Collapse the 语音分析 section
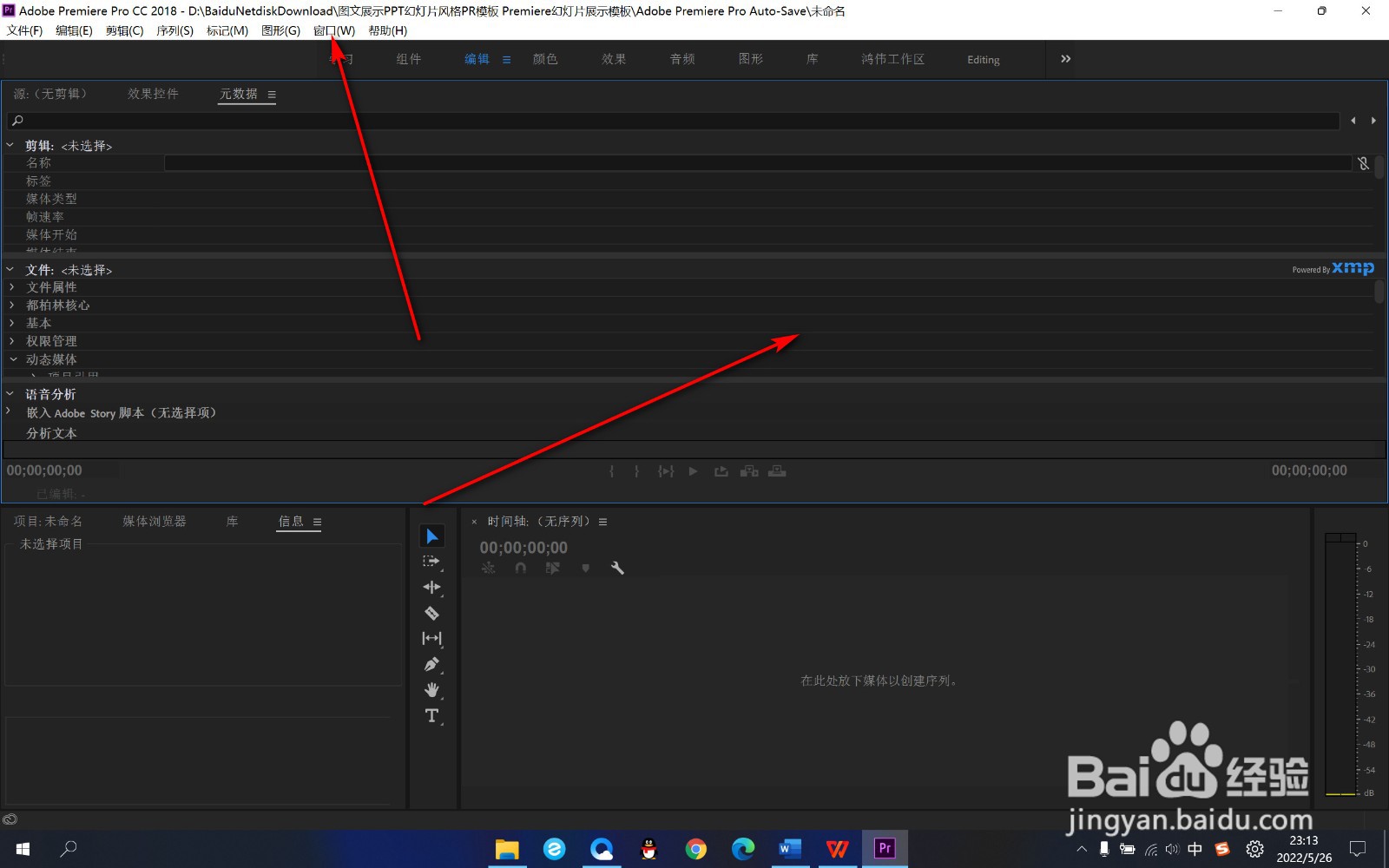Viewport: 1389px width, 868px height. pos(10,394)
